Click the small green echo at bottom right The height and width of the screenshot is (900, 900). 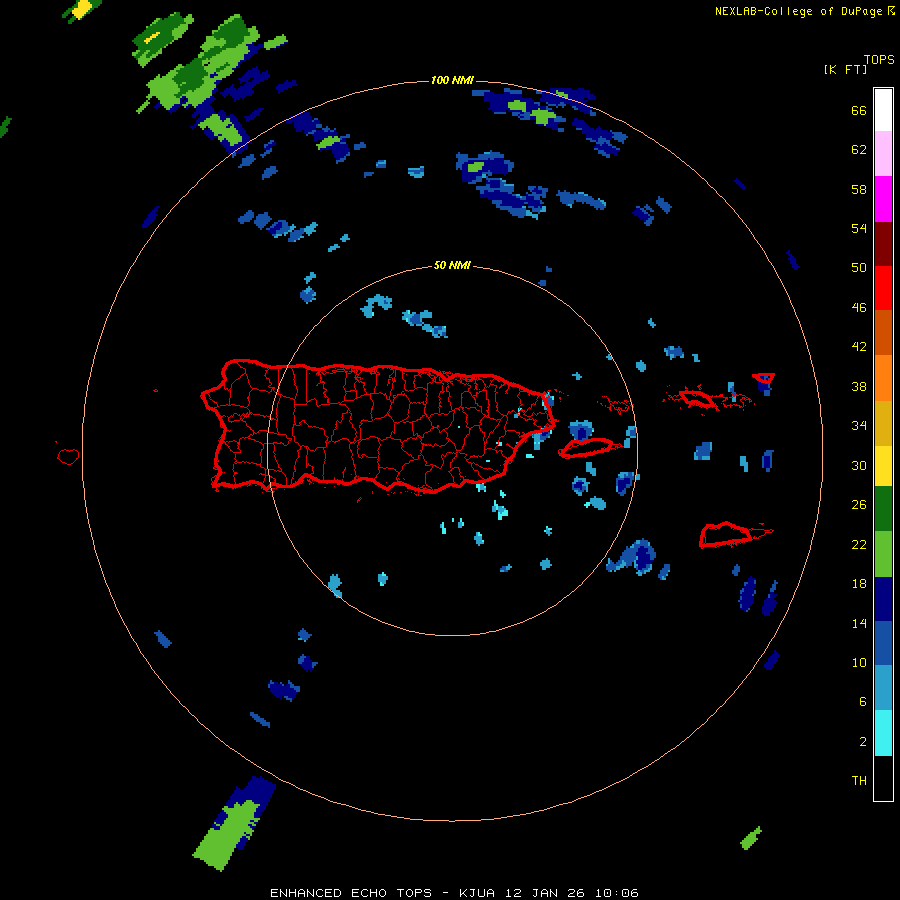tap(751, 839)
